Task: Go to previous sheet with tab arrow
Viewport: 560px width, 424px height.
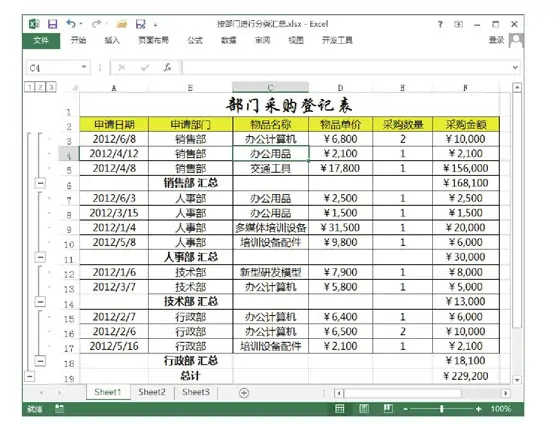Action: coord(41,393)
